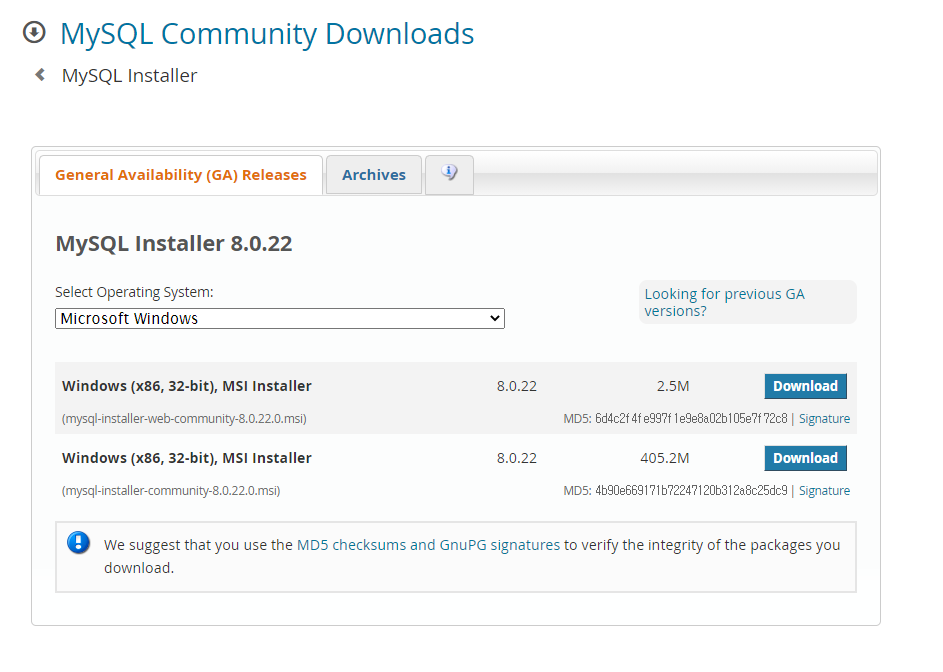Click first Windows (x86, 32-bit) title in the 2.5M row
Image resolution: width=943 pixels, height=672 pixels.
186,386
